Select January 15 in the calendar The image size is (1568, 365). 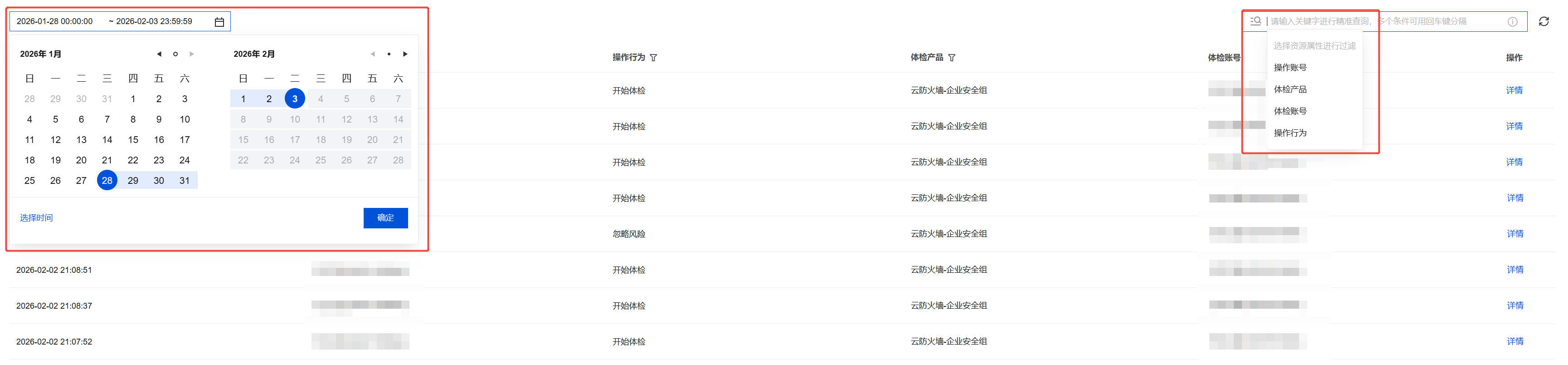point(133,140)
